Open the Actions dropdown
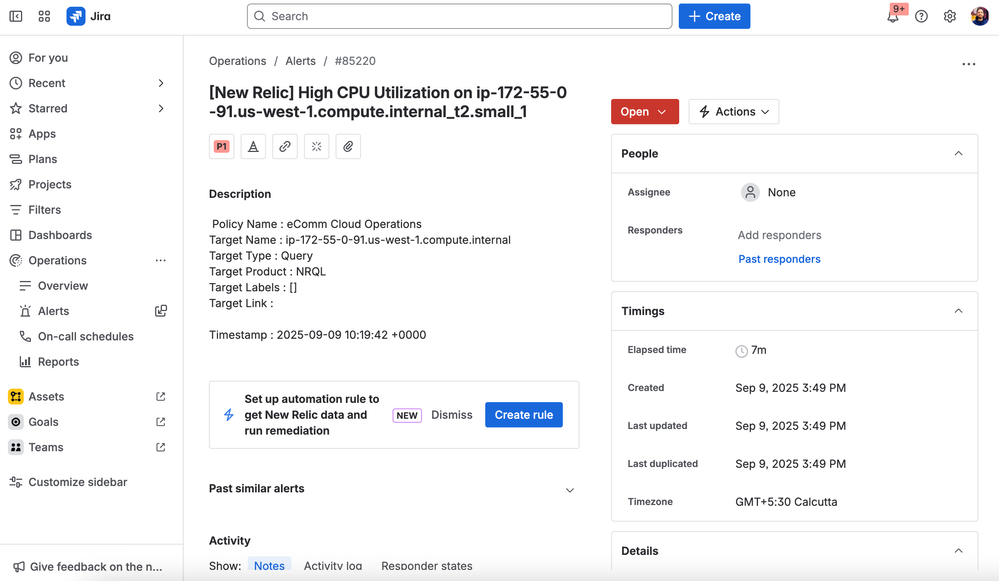This screenshot has height=581, width=999. [x=734, y=111]
